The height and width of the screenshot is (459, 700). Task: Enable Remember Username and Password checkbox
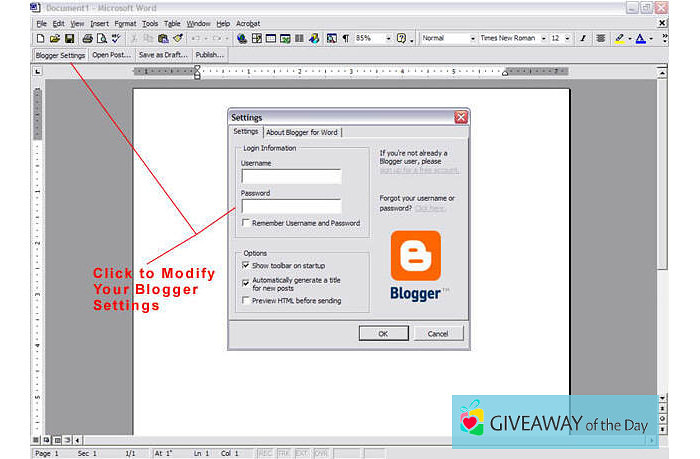(246, 223)
